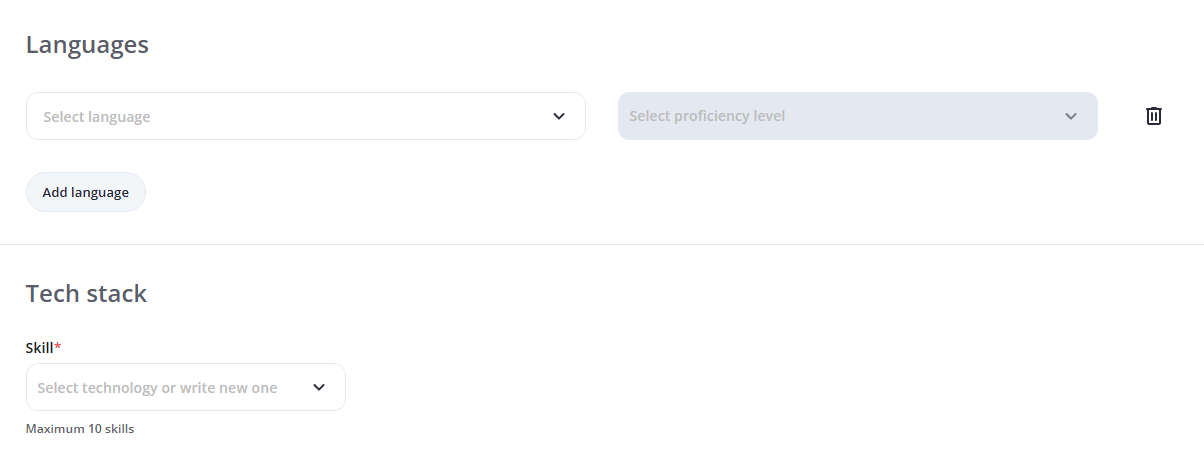
Task: Click the word 'stack' in Tech stack heading
Action: click(x=117, y=294)
